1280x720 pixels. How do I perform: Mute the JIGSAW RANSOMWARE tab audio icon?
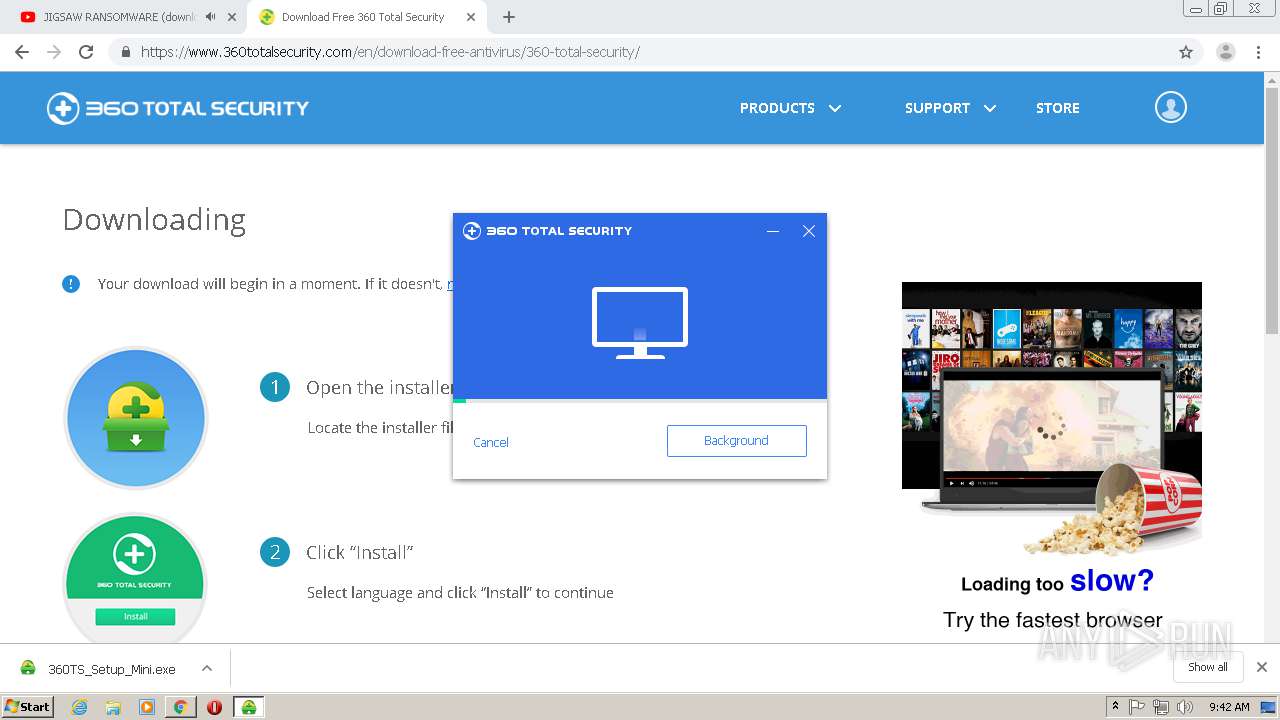[x=210, y=17]
